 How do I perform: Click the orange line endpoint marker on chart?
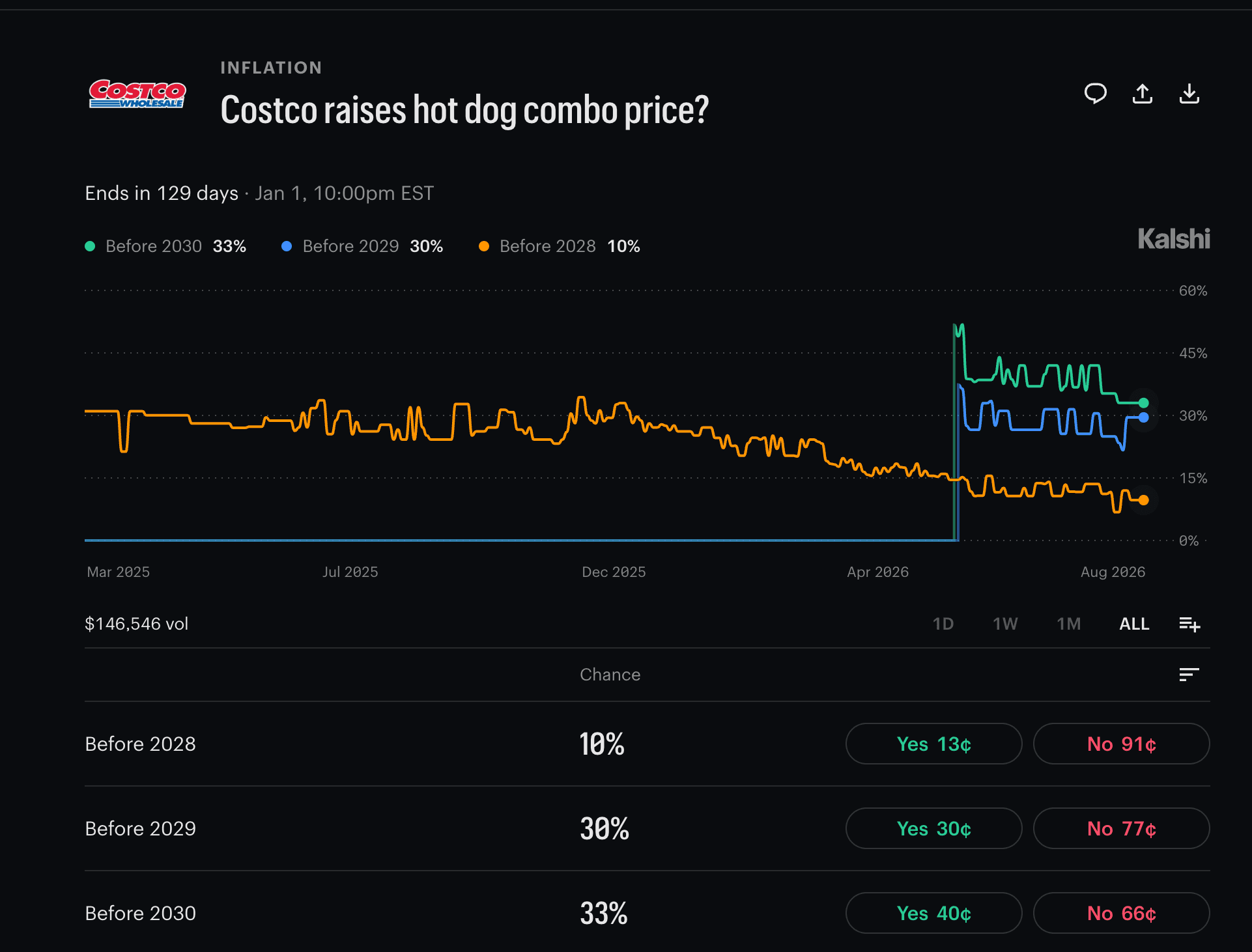tap(1143, 500)
